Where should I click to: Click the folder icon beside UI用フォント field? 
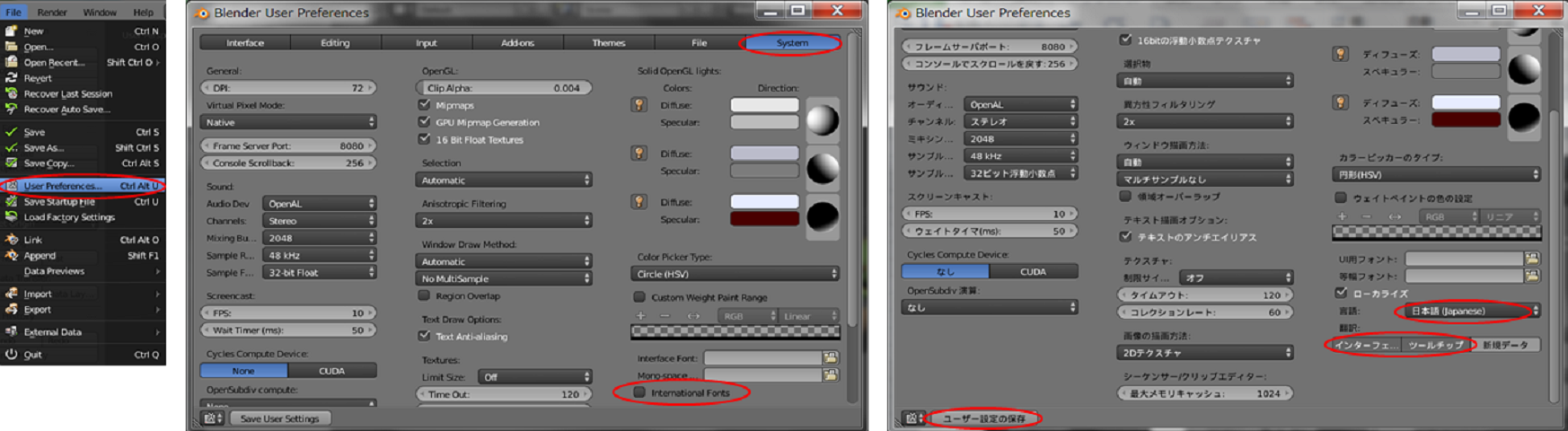1532,259
